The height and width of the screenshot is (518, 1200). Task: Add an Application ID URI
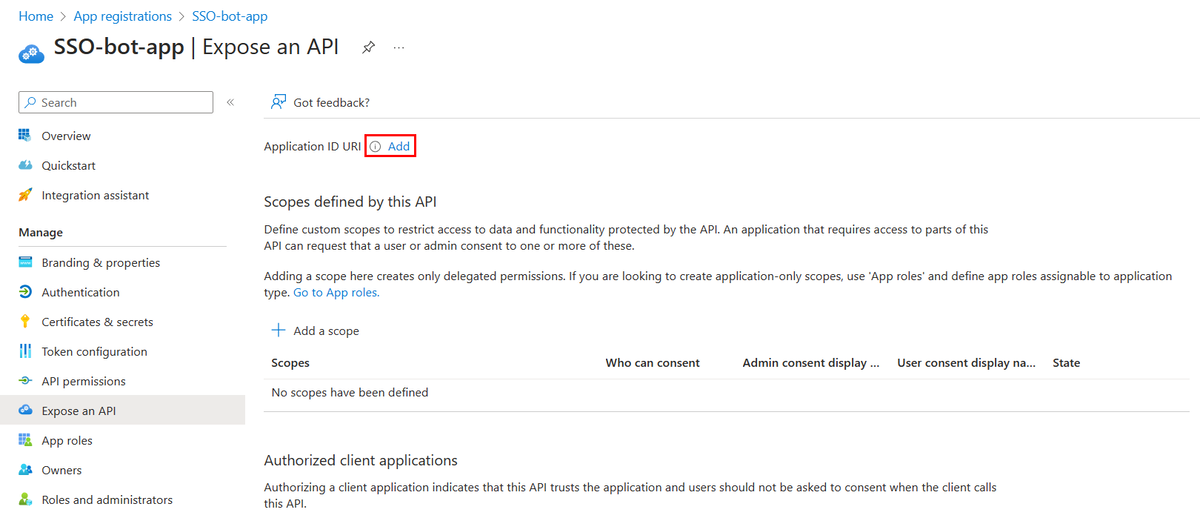(x=399, y=146)
